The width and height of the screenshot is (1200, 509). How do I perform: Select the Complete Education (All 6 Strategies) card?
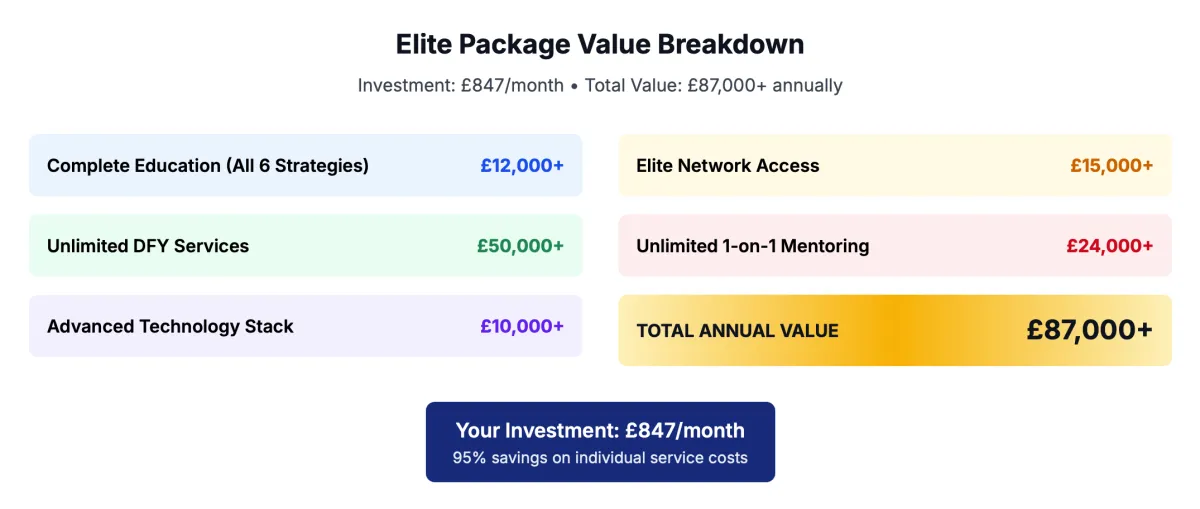tap(305, 165)
